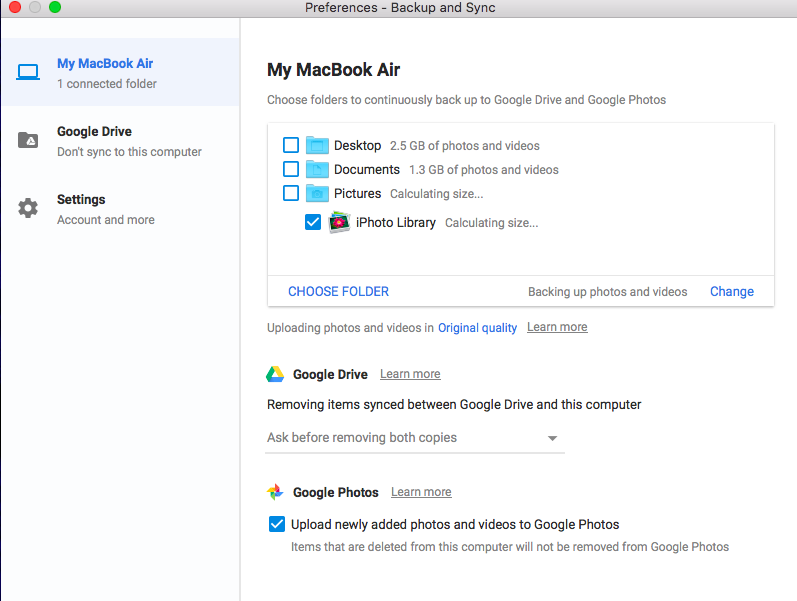Click the CHOOSE FOLDER button
The width and height of the screenshot is (797, 601).
coord(339,291)
